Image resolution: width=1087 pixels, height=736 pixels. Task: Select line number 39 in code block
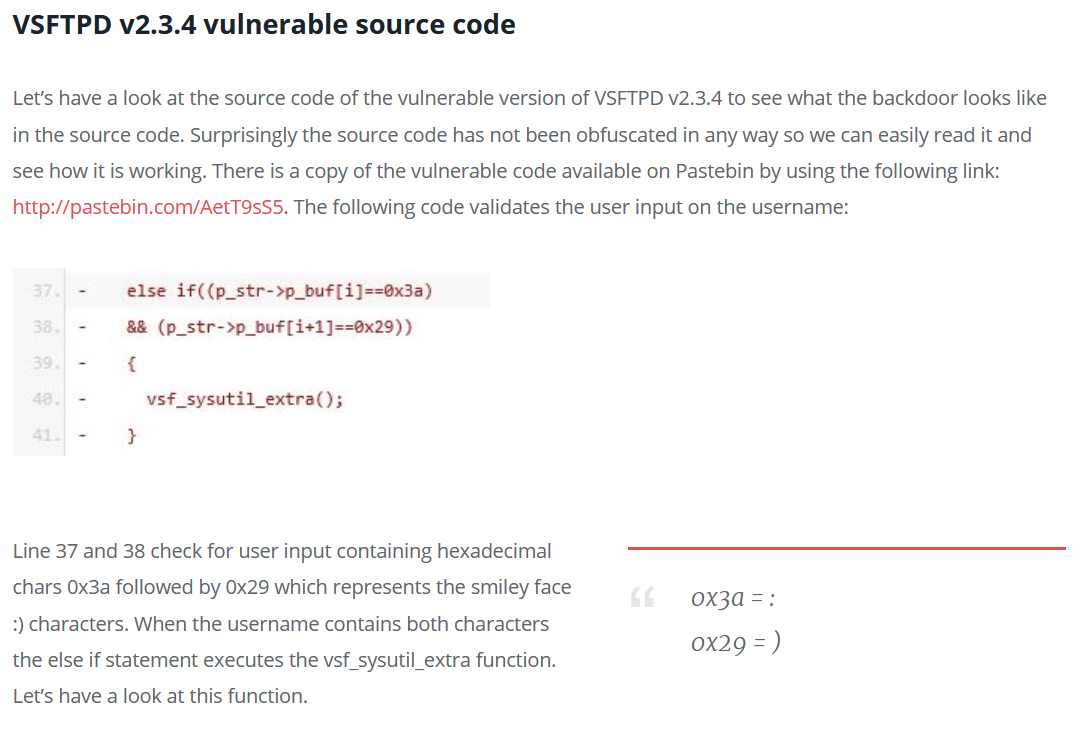tap(44, 363)
